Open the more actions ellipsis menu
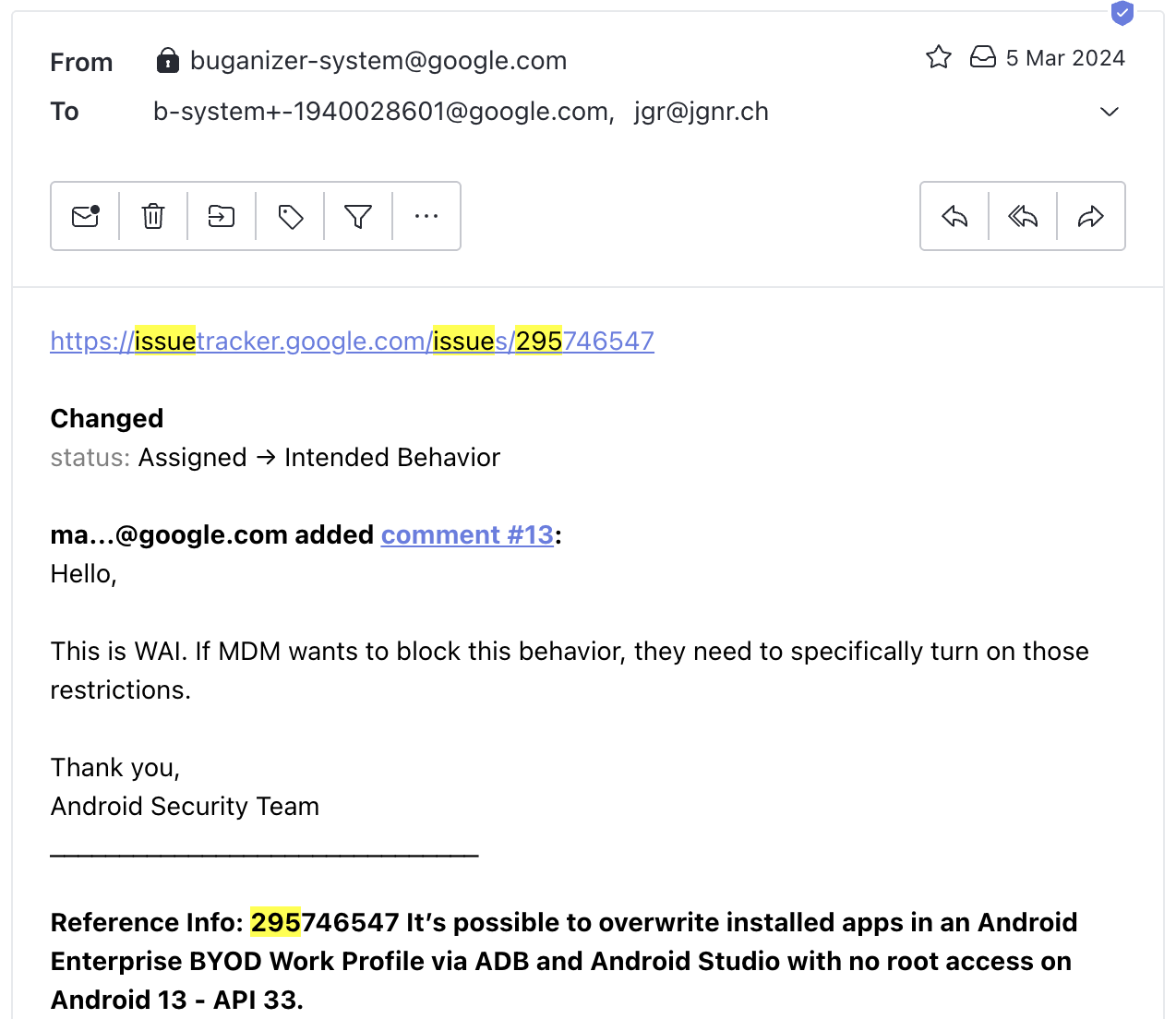The height and width of the screenshot is (1019, 1176). click(426, 216)
